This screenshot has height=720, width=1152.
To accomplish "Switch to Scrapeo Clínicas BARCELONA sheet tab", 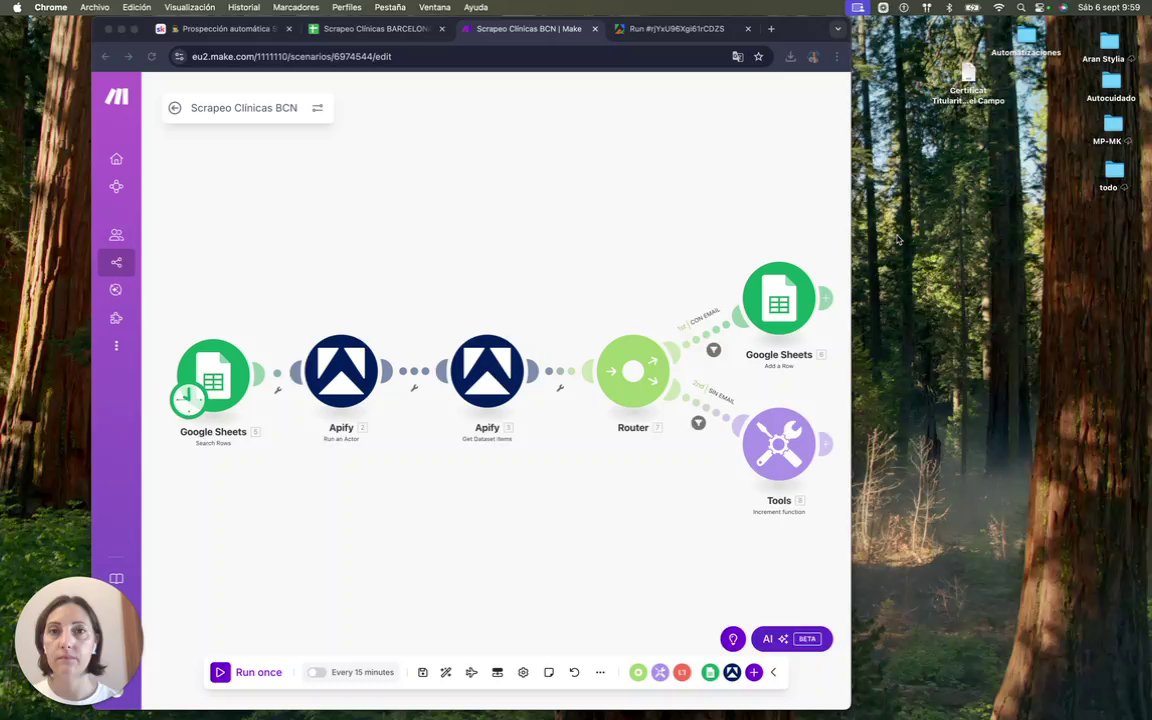I will [x=377, y=29].
